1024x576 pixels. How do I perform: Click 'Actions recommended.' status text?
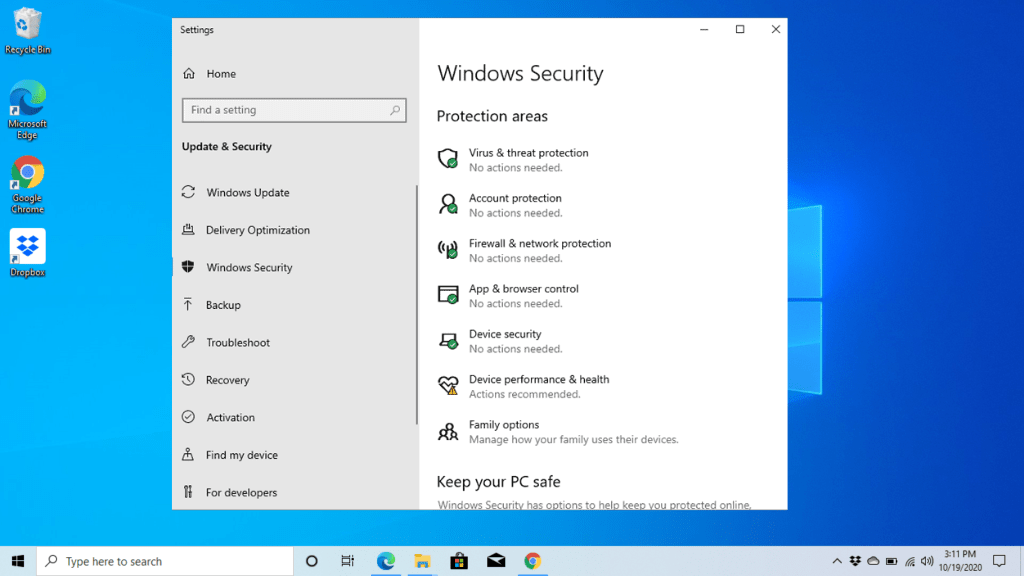coord(524,394)
